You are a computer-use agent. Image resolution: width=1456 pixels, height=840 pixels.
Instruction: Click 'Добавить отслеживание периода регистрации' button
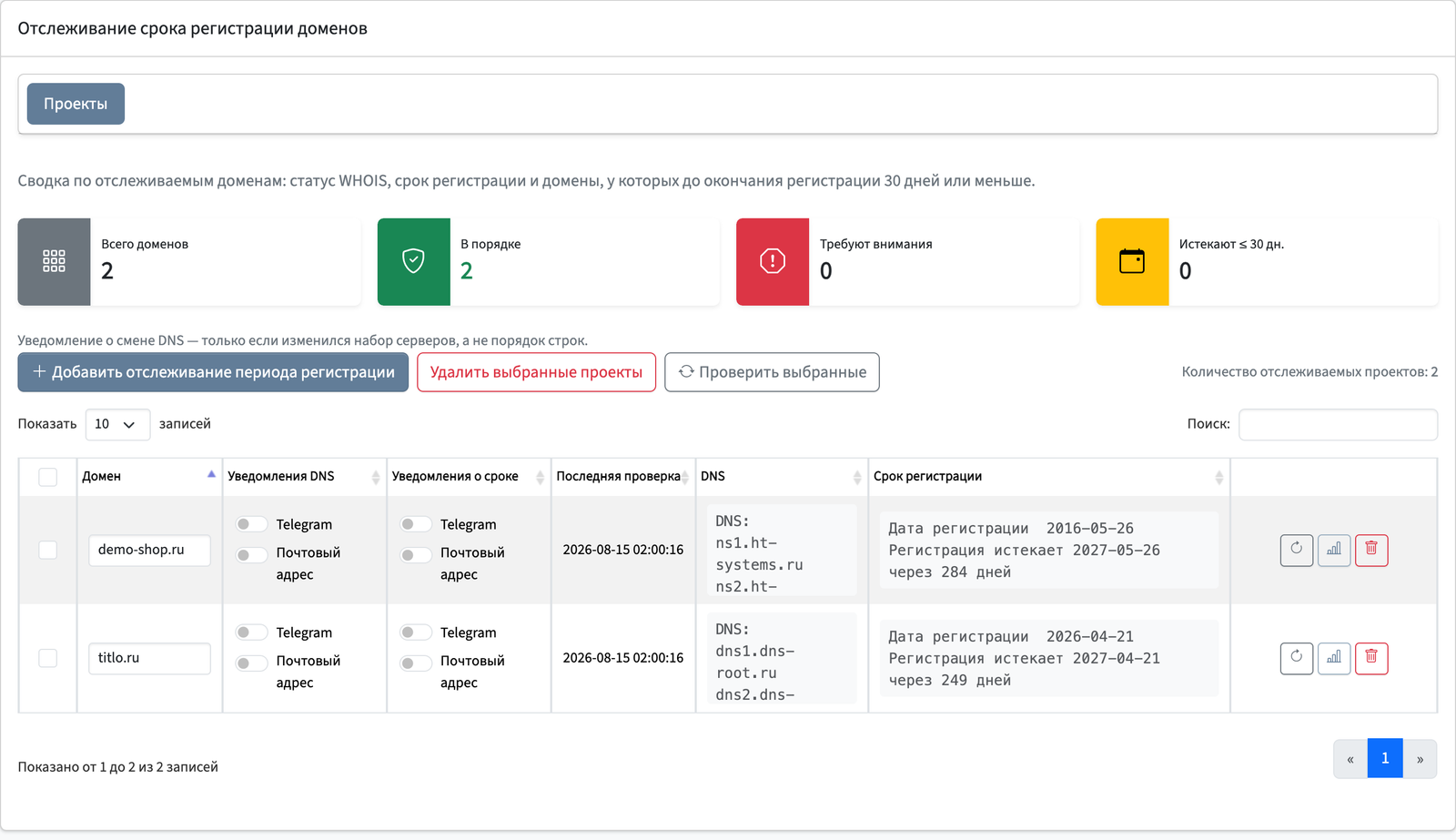coord(213,372)
